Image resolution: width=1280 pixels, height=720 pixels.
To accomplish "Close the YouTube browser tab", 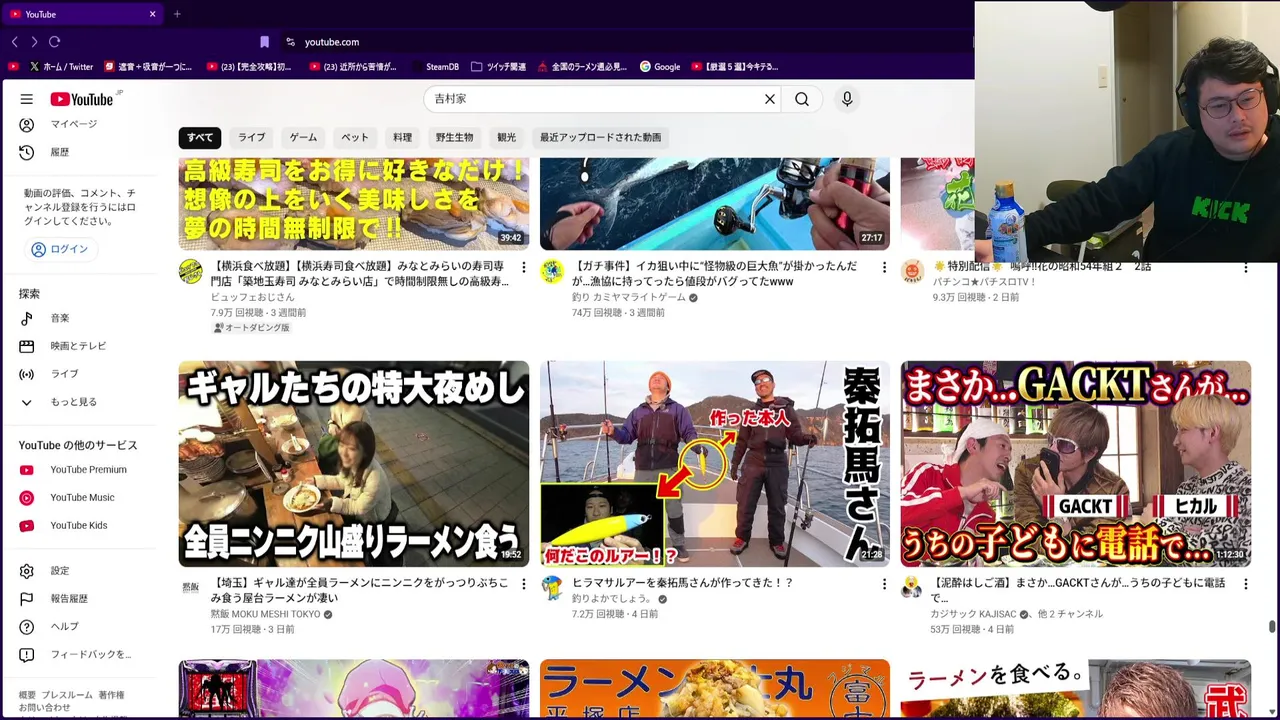I will (x=152, y=14).
